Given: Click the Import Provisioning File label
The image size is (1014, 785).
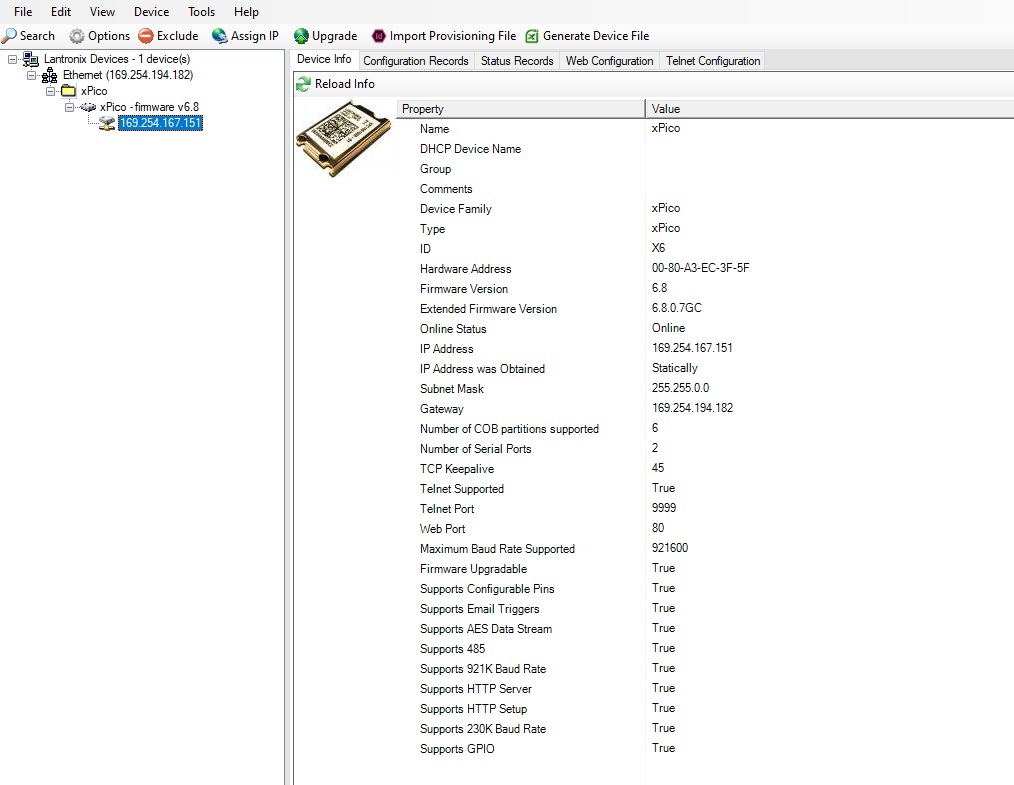Looking at the screenshot, I should click(453, 36).
